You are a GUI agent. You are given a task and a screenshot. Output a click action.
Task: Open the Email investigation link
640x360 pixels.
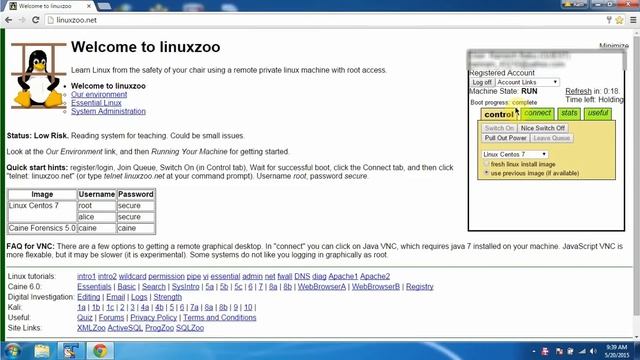[x=116, y=297]
